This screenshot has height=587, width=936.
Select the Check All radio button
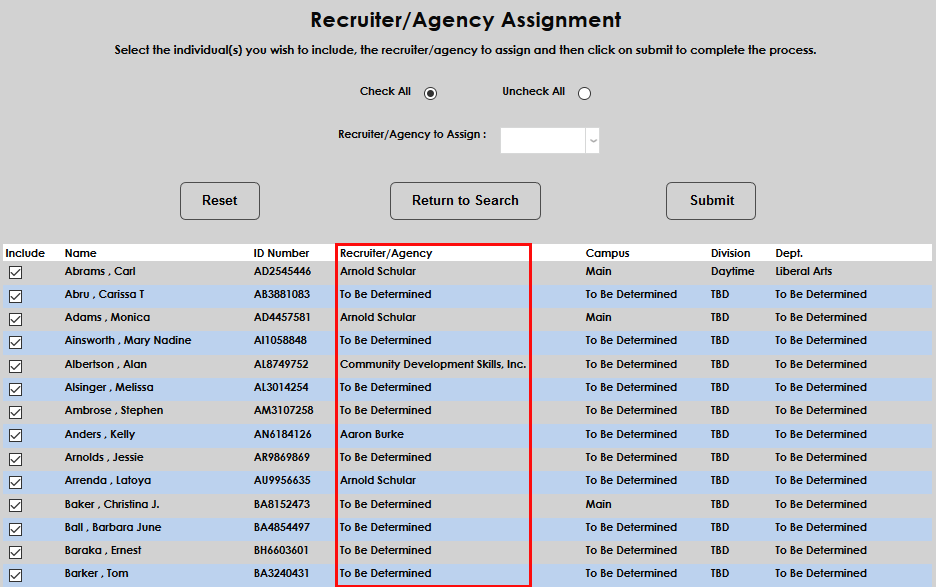click(x=430, y=92)
